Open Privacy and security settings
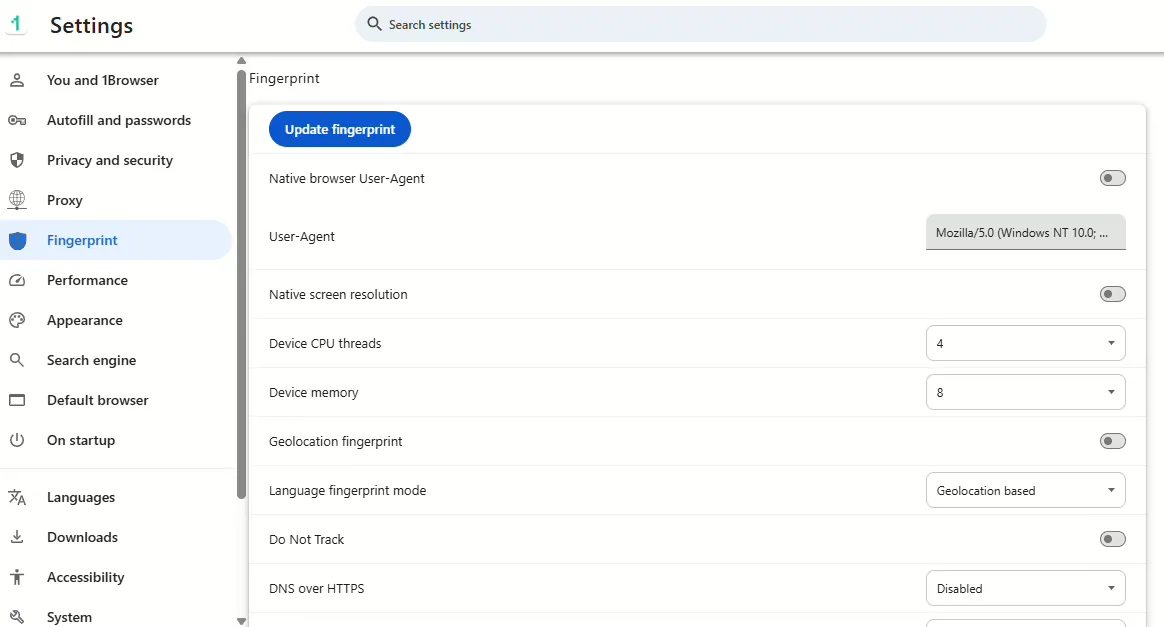 116,160
